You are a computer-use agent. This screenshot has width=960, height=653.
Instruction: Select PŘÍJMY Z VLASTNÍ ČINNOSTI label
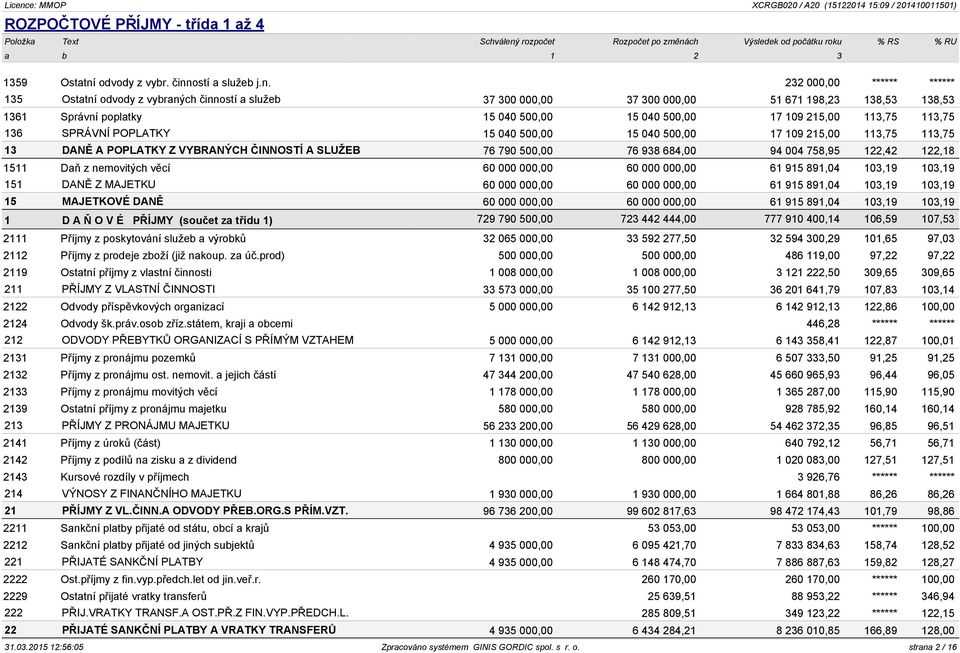click(x=138, y=289)
